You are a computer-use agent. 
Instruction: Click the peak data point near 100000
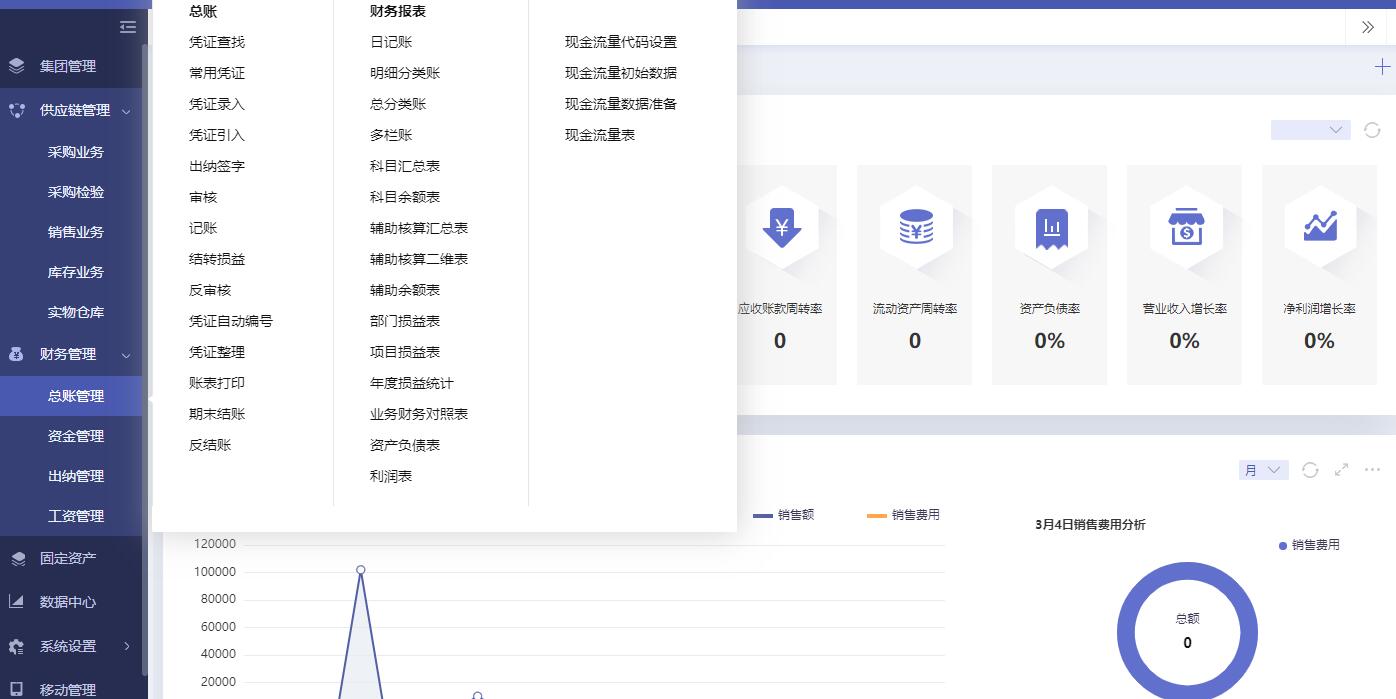[361, 570]
